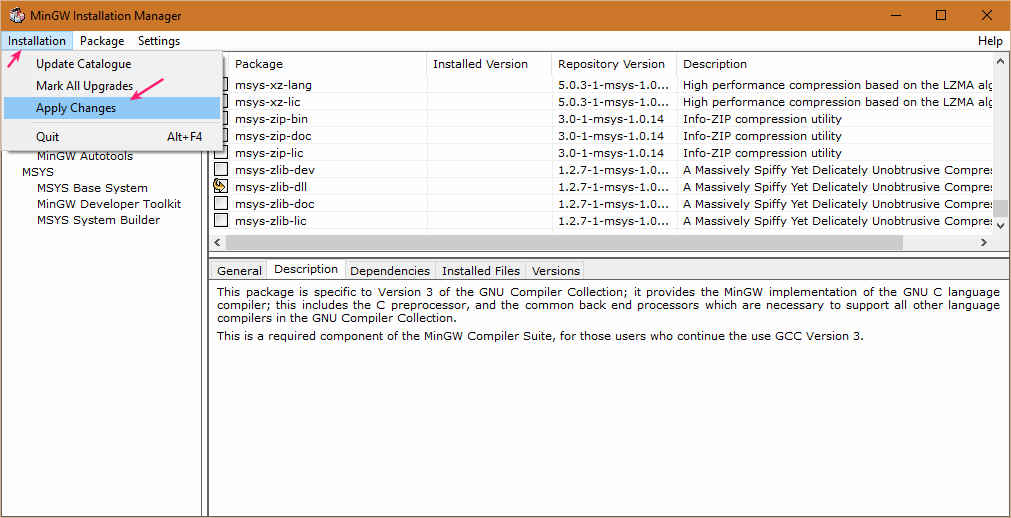
Task: Toggle the msys-zlib-lic package checkbox
Action: coord(221,221)
